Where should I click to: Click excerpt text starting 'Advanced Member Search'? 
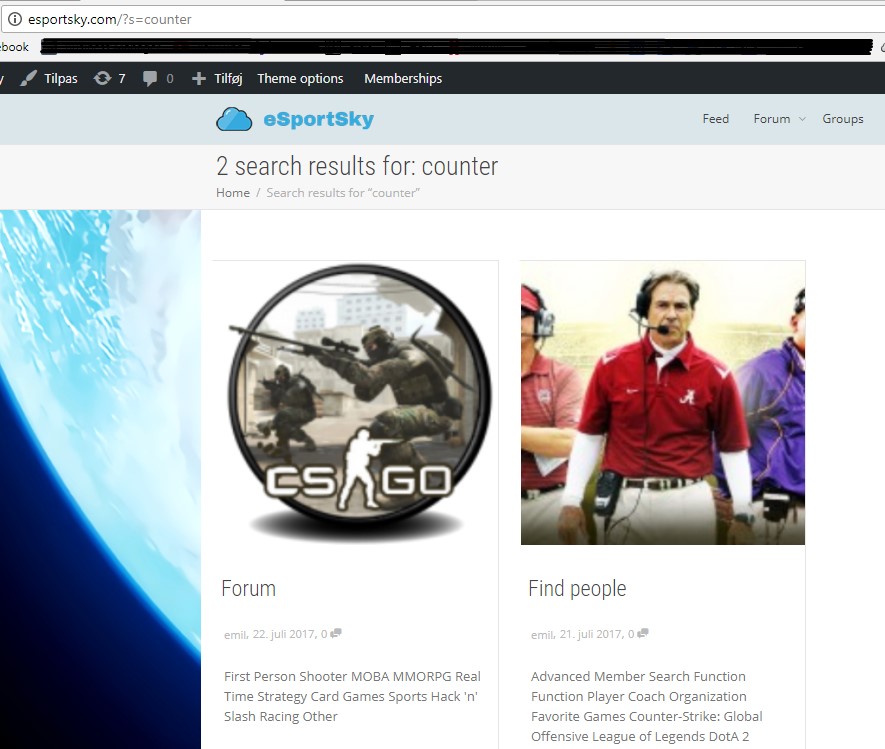[647, 706]
